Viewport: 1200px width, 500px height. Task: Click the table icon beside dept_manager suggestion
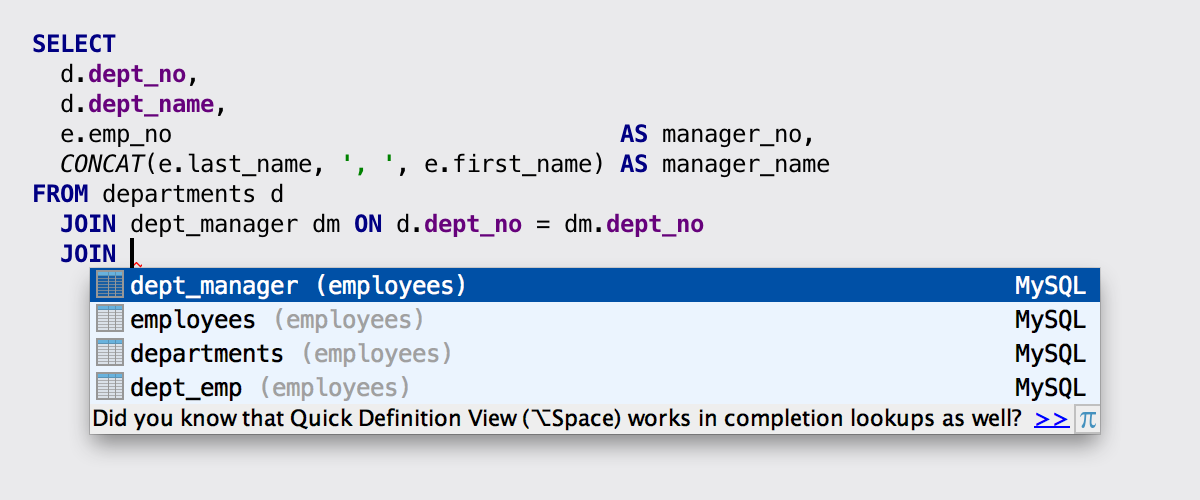tap(109, 286)
